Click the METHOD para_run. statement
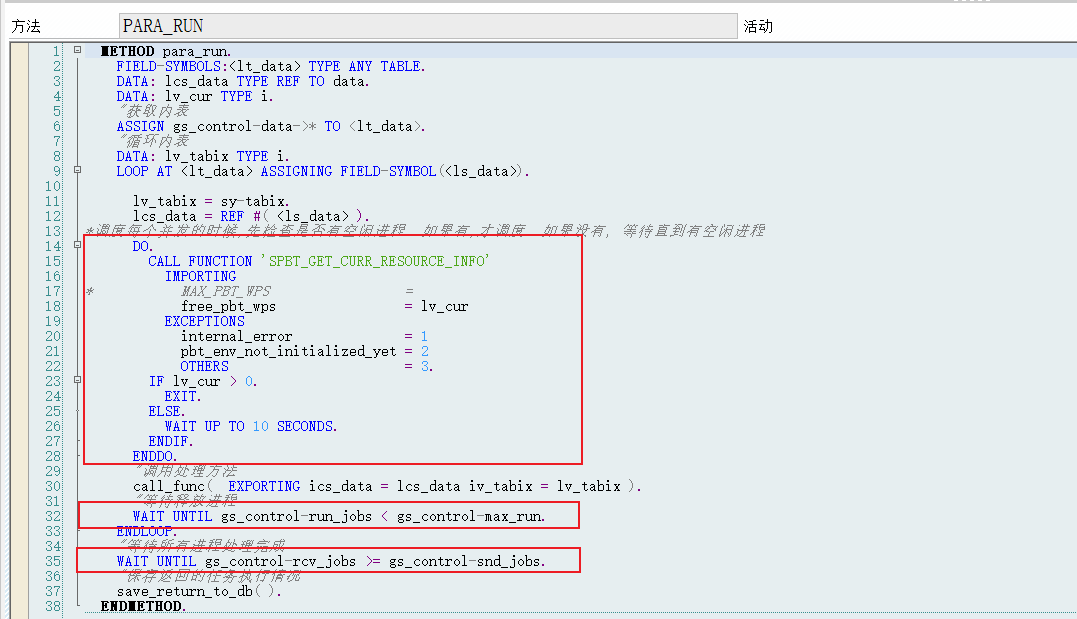 point(166,52)
